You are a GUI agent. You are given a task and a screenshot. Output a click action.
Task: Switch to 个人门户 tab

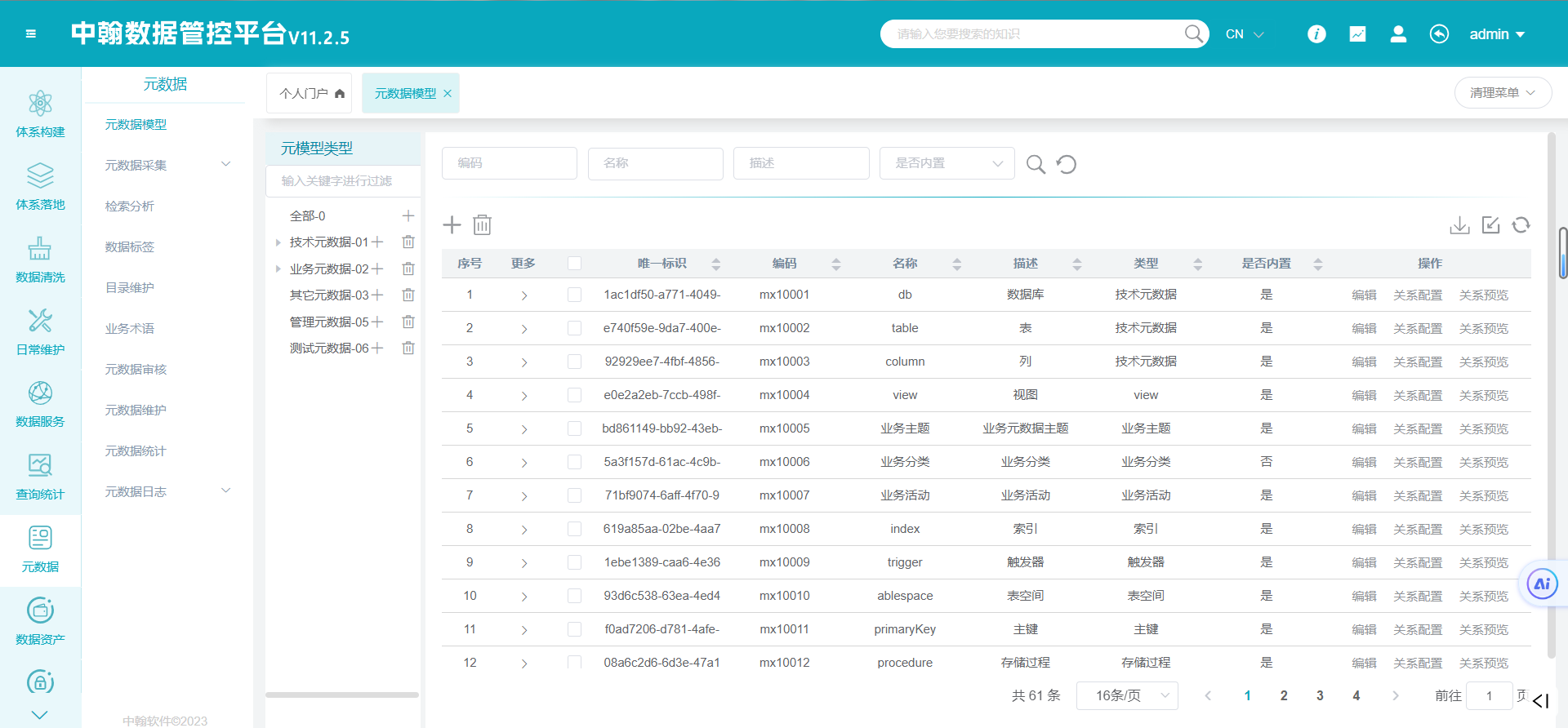click(x=310, y=93)
